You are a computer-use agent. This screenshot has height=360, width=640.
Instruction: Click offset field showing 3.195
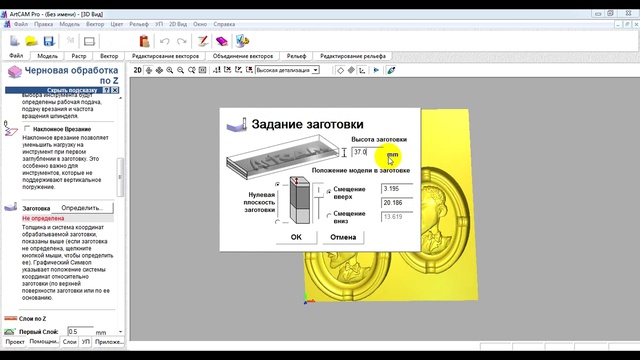coord(397,189)
